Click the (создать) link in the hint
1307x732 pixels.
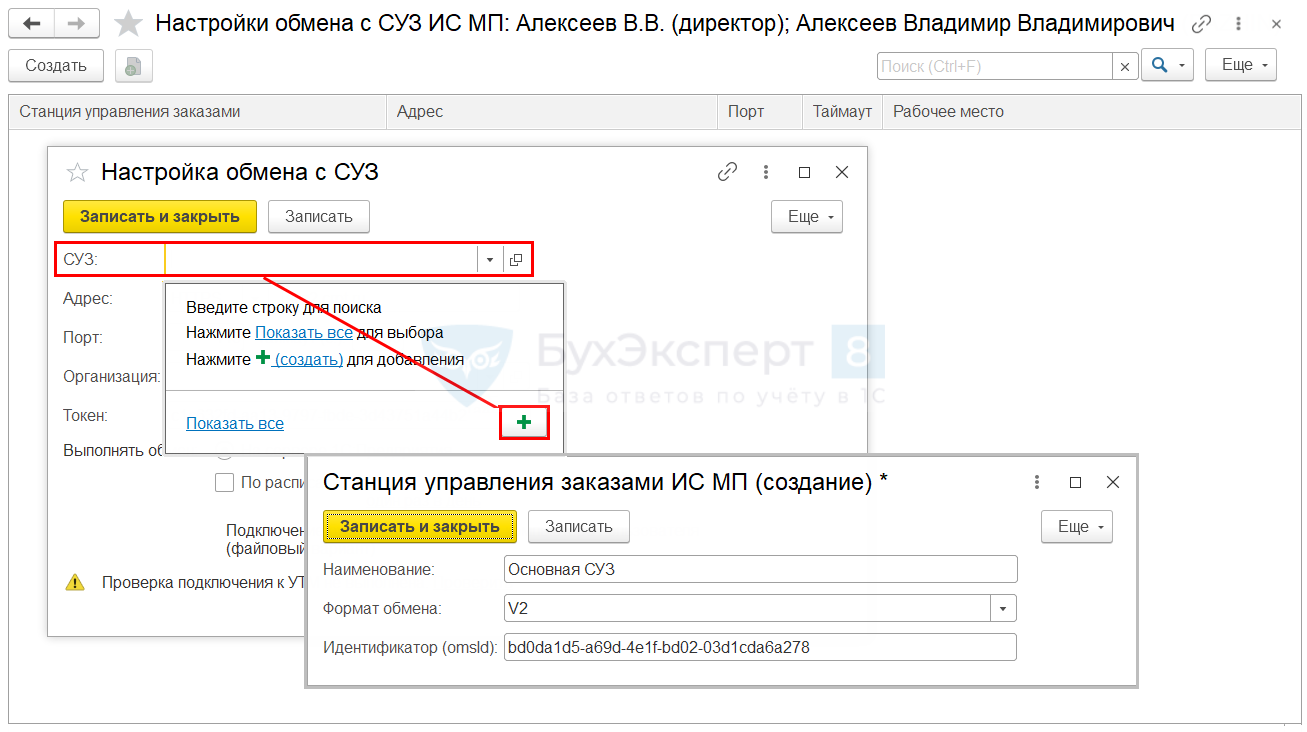coord(309,359)
